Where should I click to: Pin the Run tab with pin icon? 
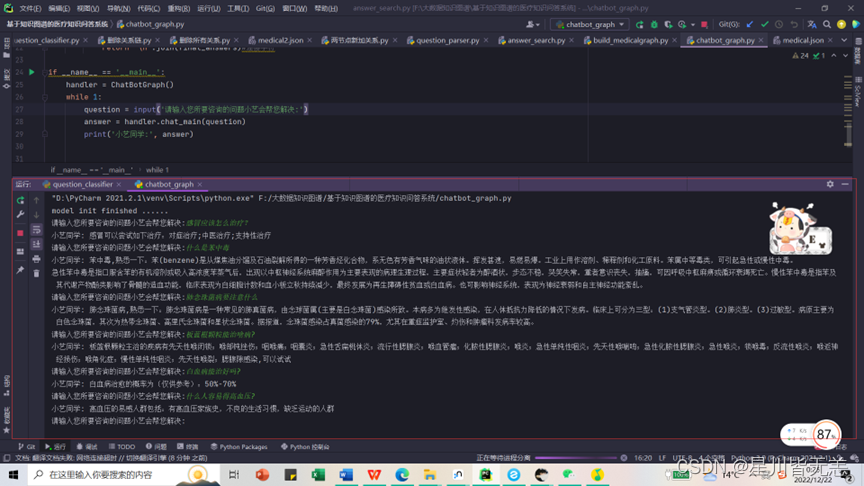coord(20,270)
